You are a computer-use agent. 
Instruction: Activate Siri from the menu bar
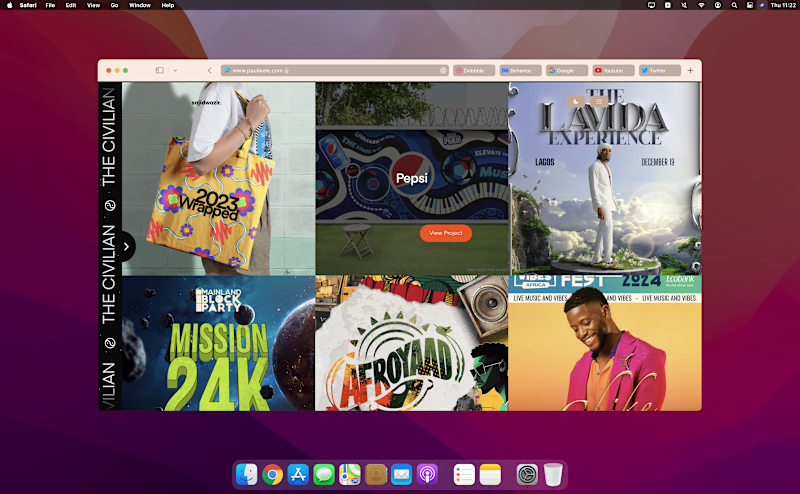tap(762, 5)
